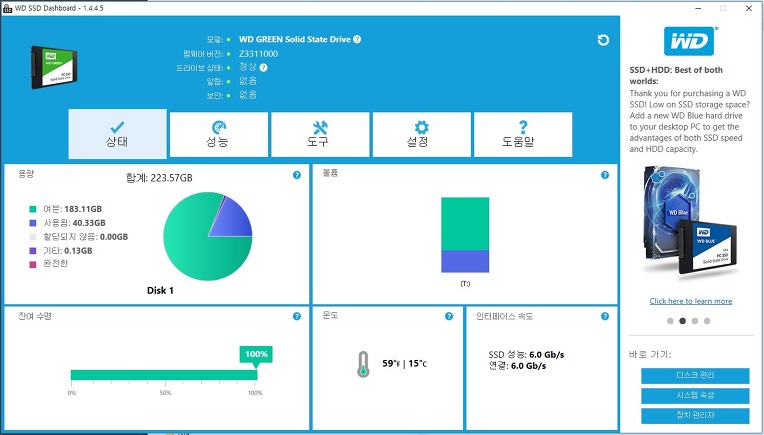Click help icon in the 용량 capacity panel

(297, 175)
